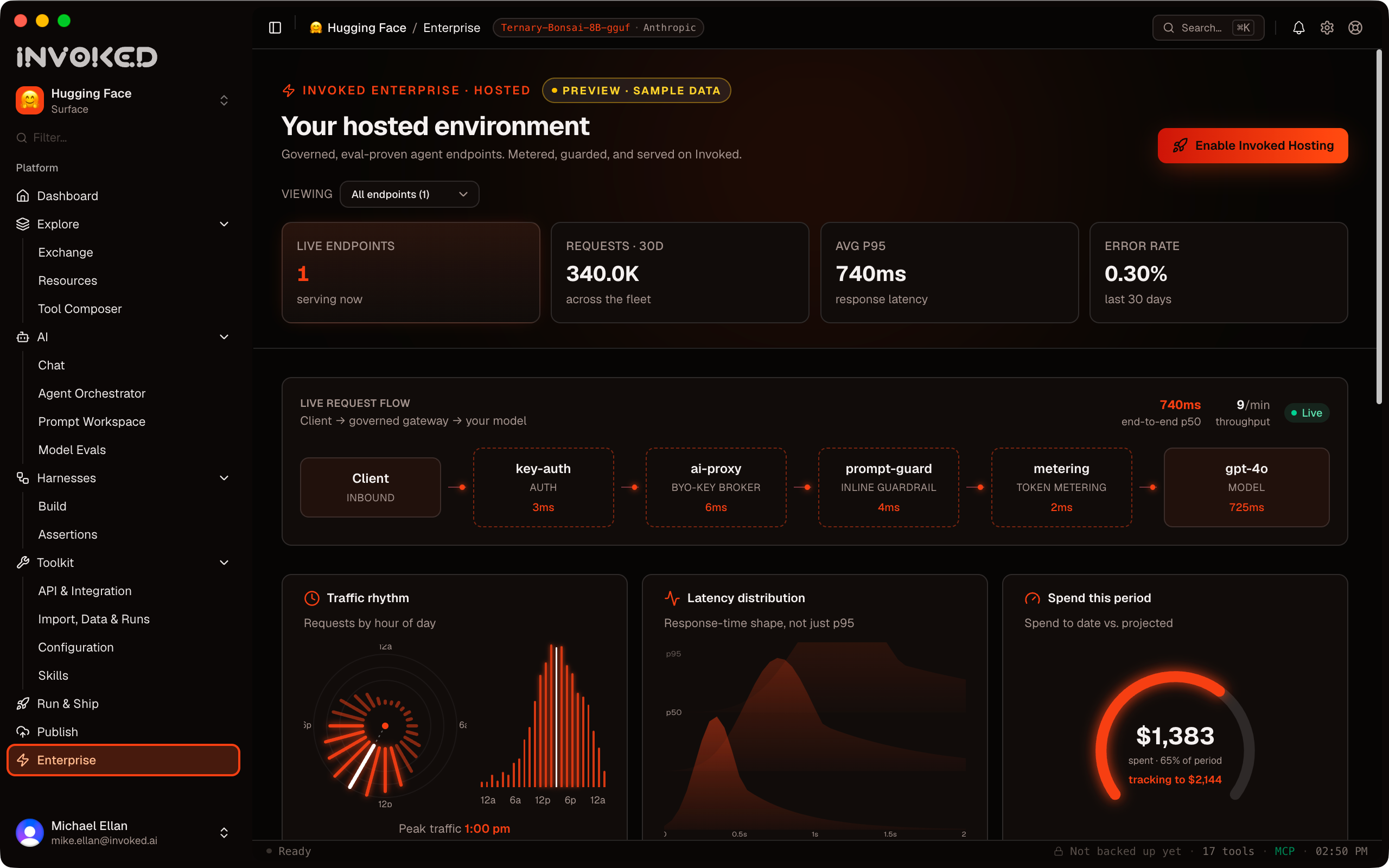Click the Preview Sample Data badge
Screen dimensions: 1389x868
point(636,90)
